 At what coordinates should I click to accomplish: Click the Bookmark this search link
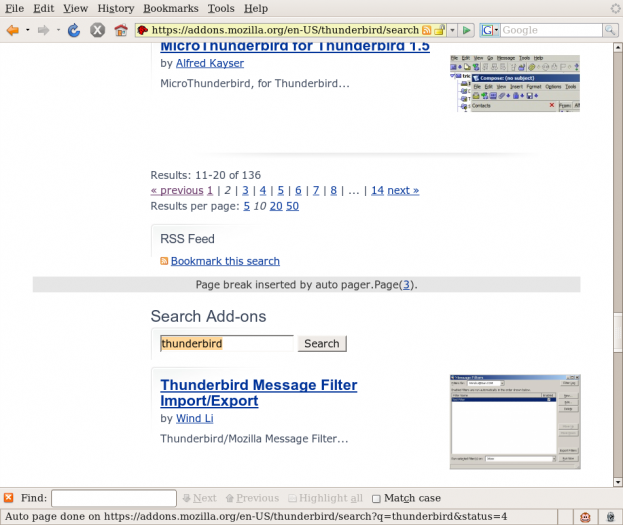pyautogui.click(x=225, y=261)
